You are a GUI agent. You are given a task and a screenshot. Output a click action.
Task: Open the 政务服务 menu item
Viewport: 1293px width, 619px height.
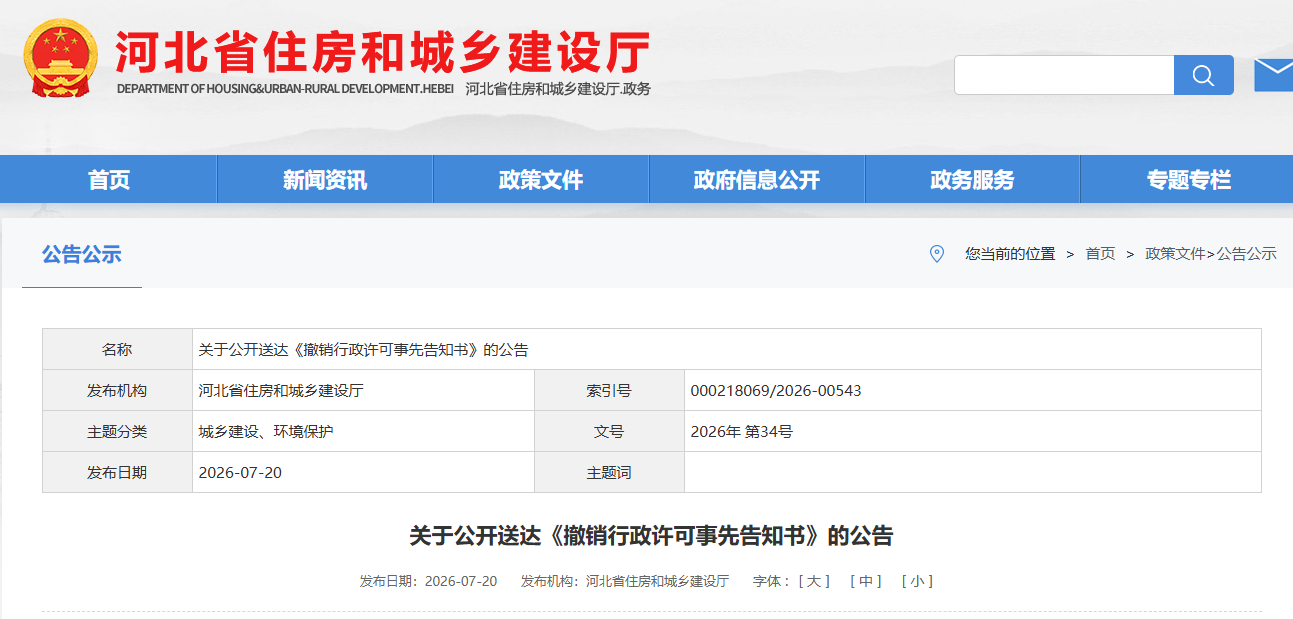972,180
